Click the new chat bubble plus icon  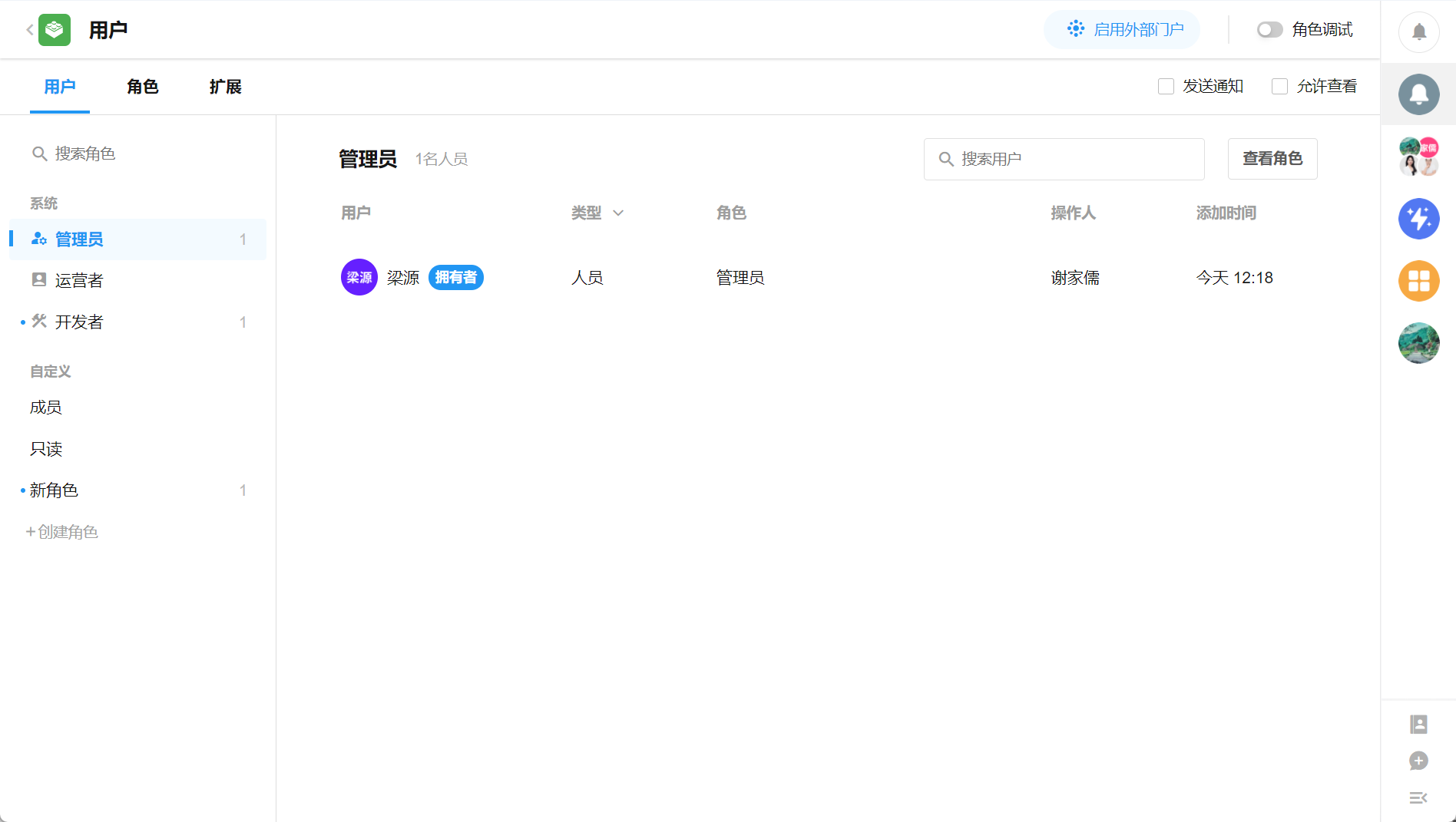[x=1418, y=761]
